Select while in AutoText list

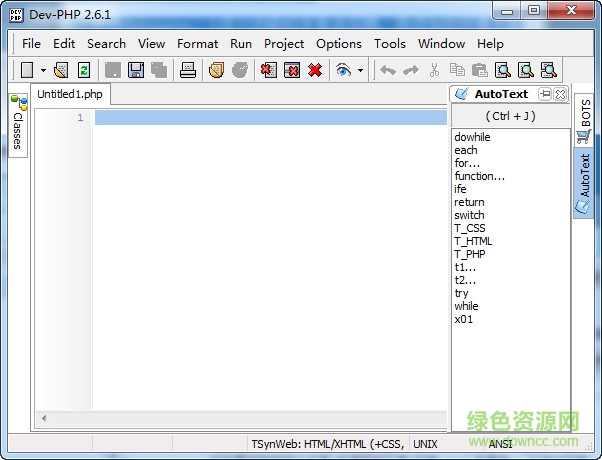[x=466, y=306]
